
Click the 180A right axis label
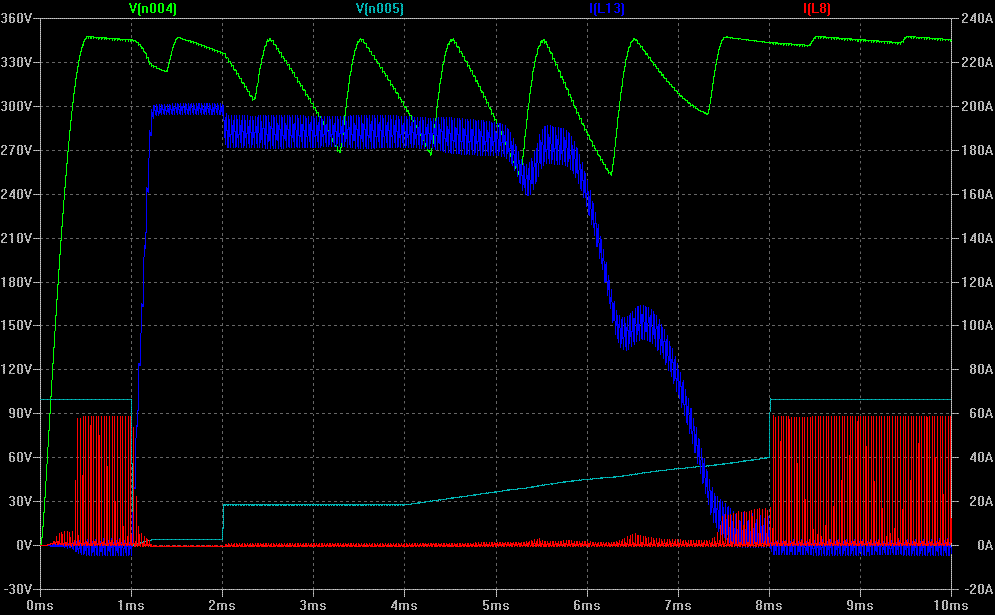(977, 150)
